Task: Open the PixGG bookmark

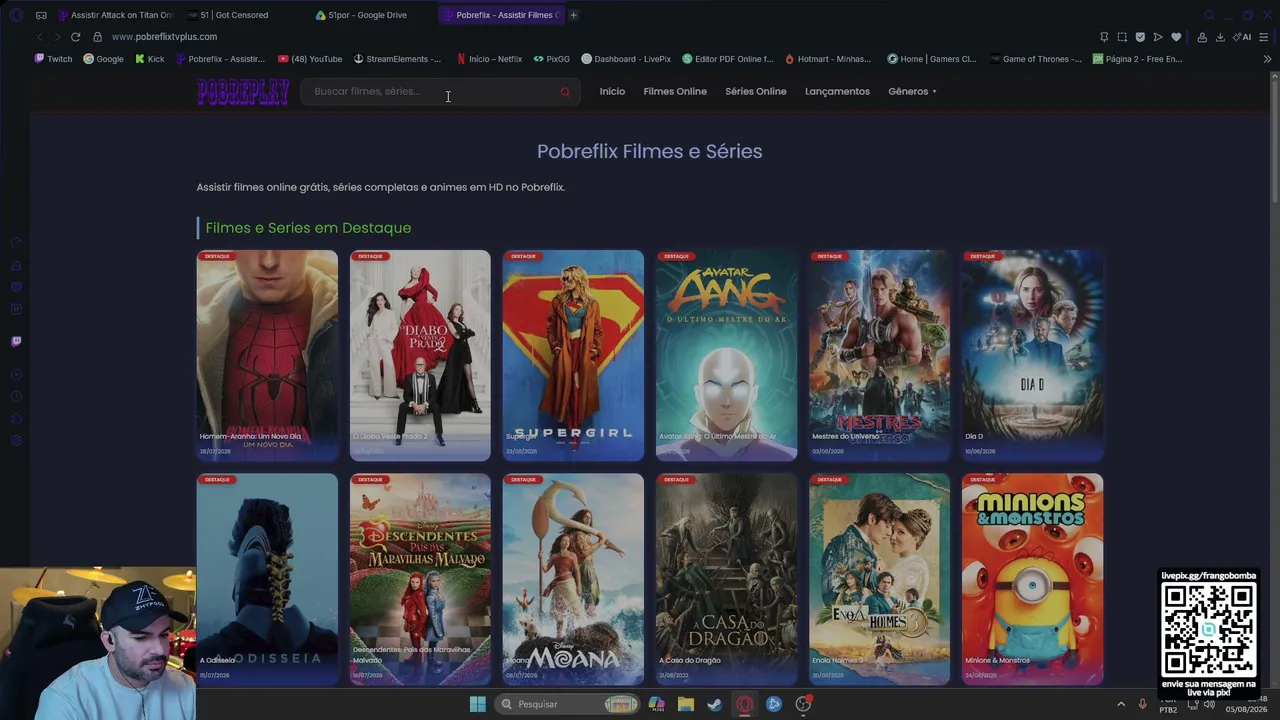Action: tap(552, 59)
